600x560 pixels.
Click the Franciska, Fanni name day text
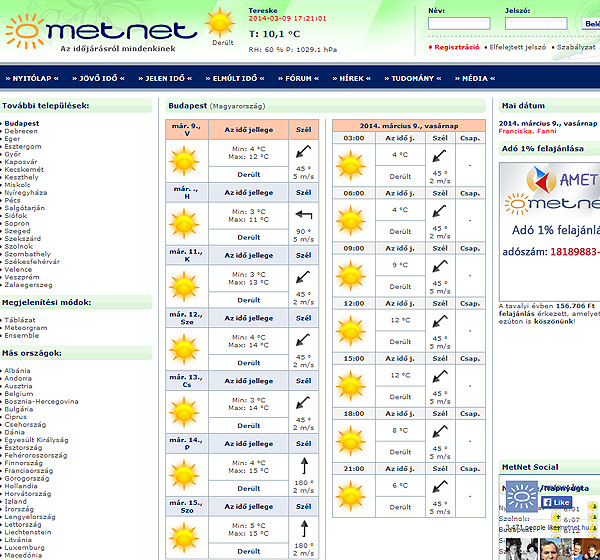pos(528,131)
